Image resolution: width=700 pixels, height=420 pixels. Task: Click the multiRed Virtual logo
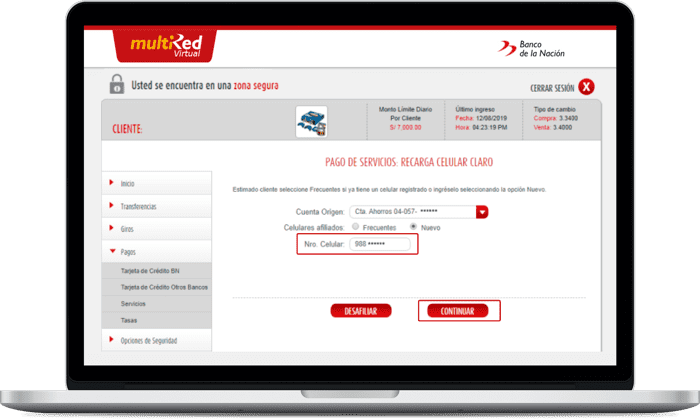pyautogui.click(x=165, y=46)
